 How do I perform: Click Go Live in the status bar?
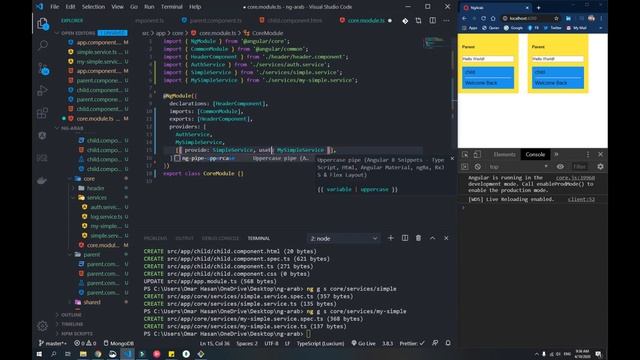(363, 343)
